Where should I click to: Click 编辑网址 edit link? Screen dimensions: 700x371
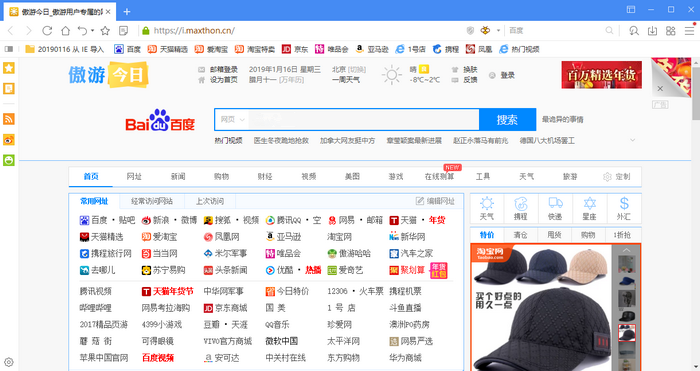pos(435,201)
